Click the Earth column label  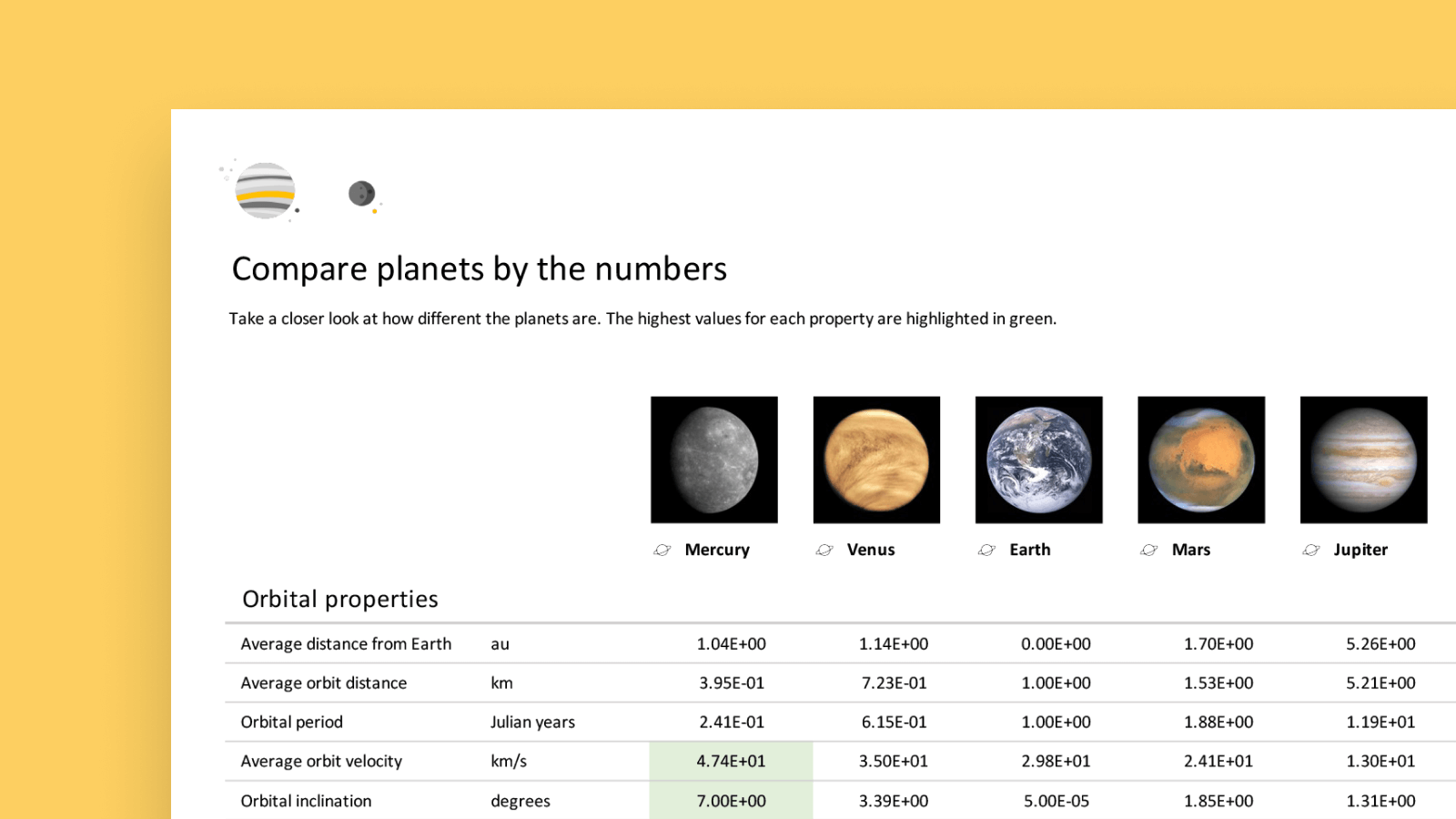(1030, 550)
